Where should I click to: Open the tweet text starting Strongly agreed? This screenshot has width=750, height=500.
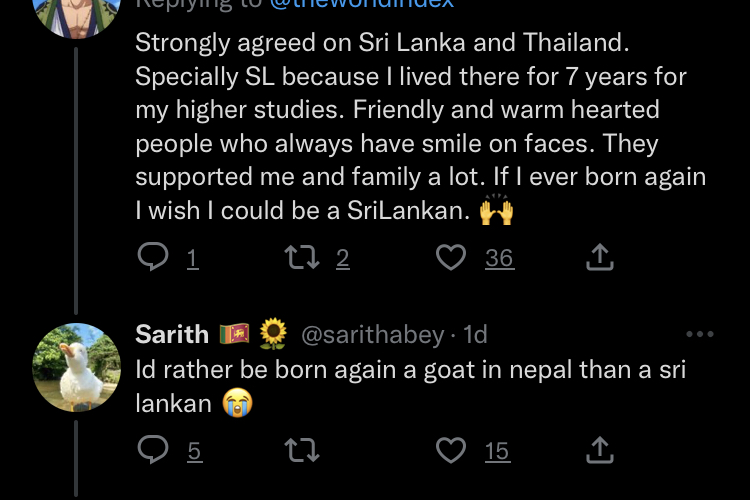point(420,127)
